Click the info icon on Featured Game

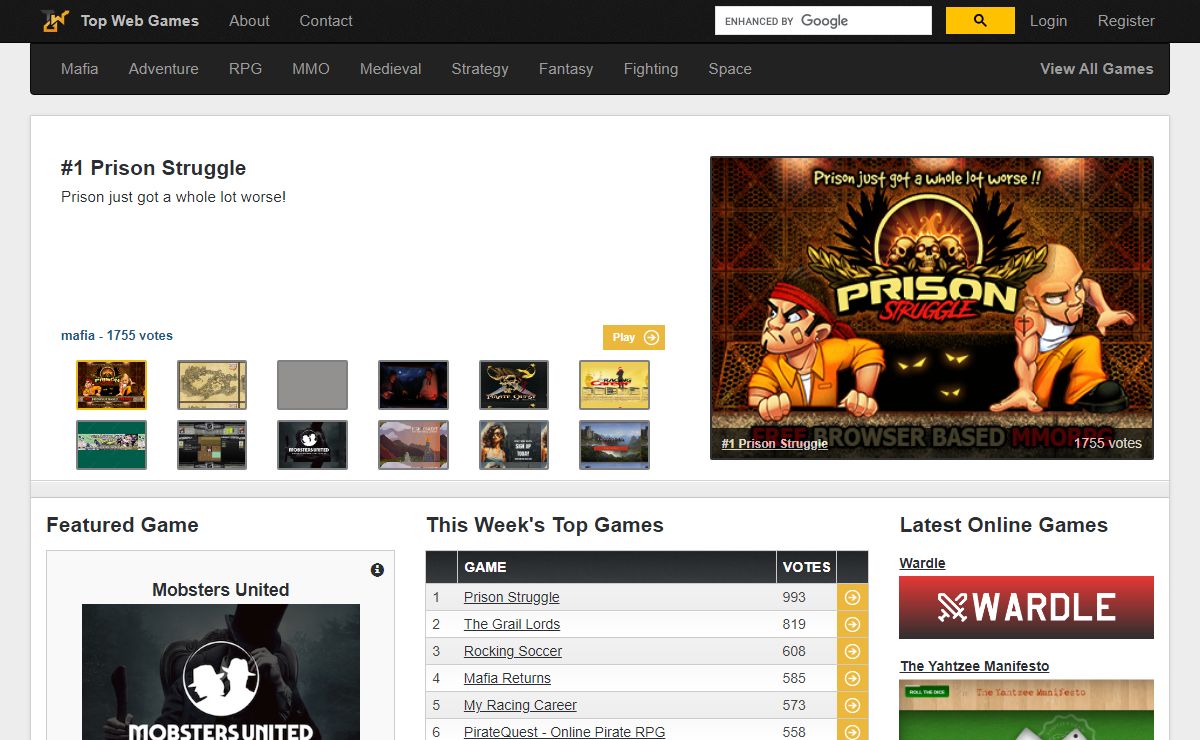tap(377, 570)
